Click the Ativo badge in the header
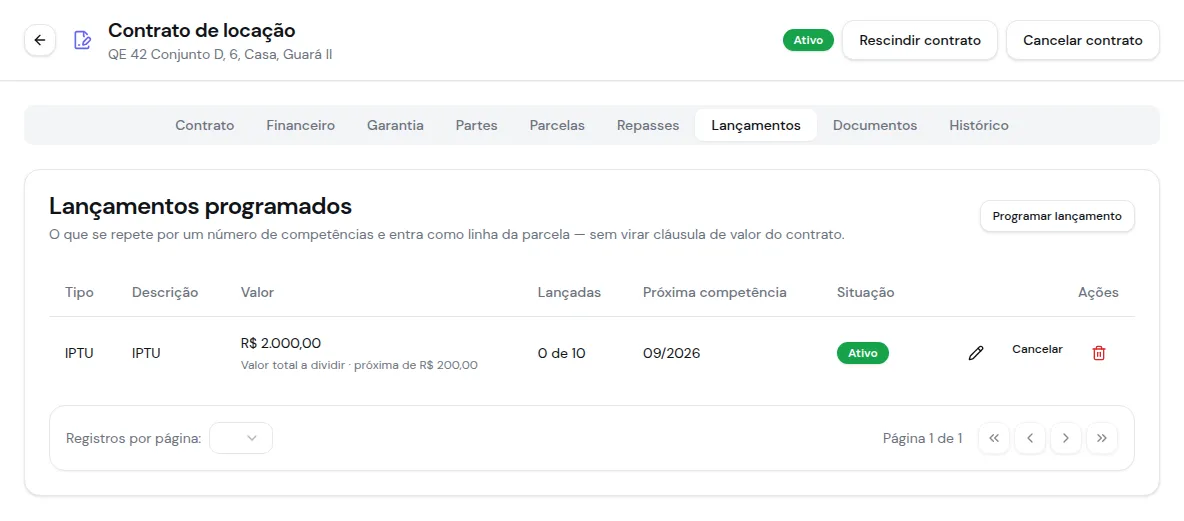1184x521 pixels. [808, 40]
